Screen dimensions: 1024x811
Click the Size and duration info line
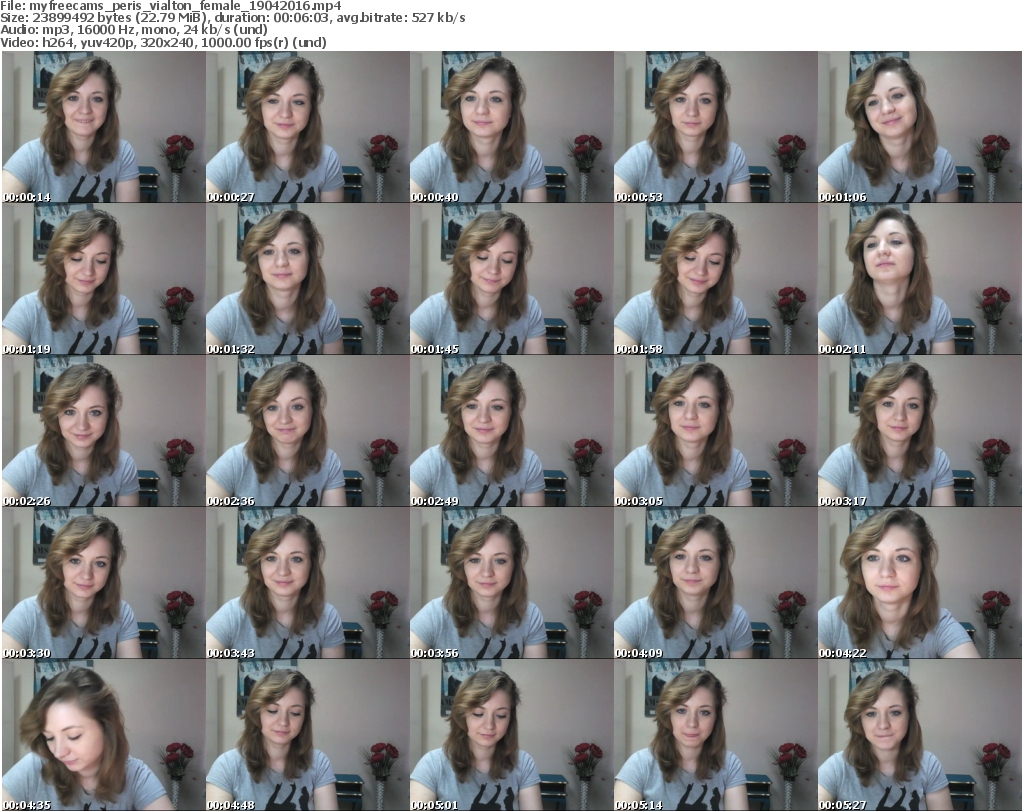[233, 18]
